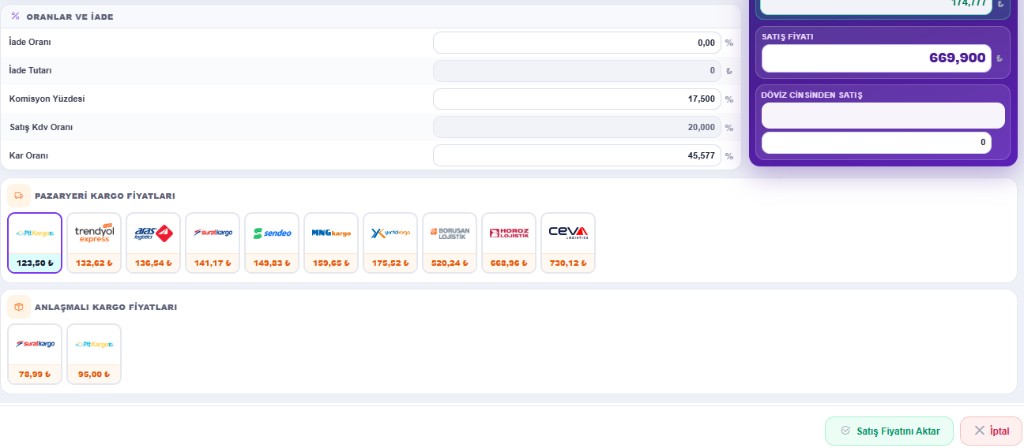Cancel with the İptal button
The height and width of the screenshot is (448, 1024).
pos(991,431)
